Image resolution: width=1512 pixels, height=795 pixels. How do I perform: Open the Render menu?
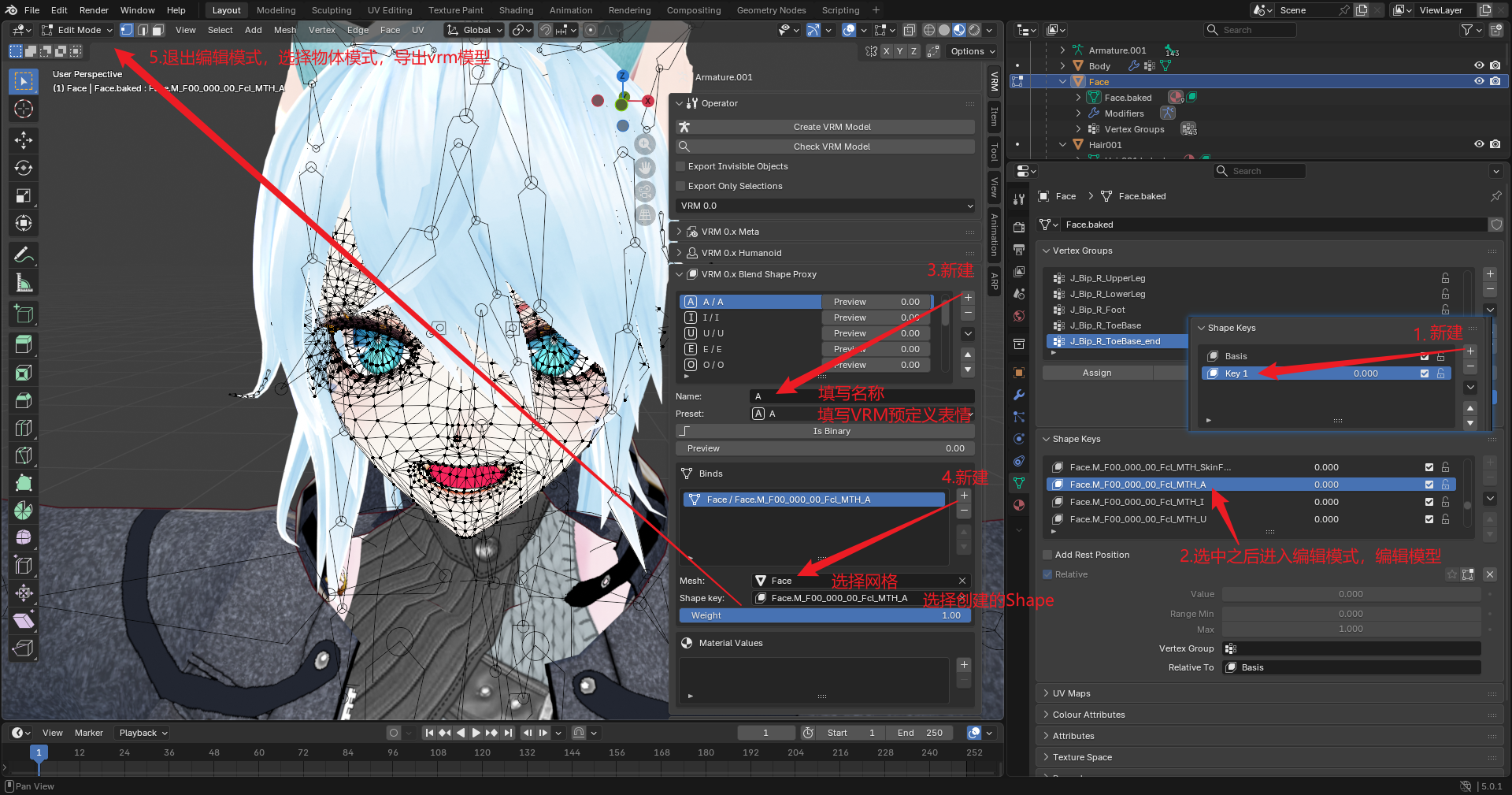(x=94, y=10)
